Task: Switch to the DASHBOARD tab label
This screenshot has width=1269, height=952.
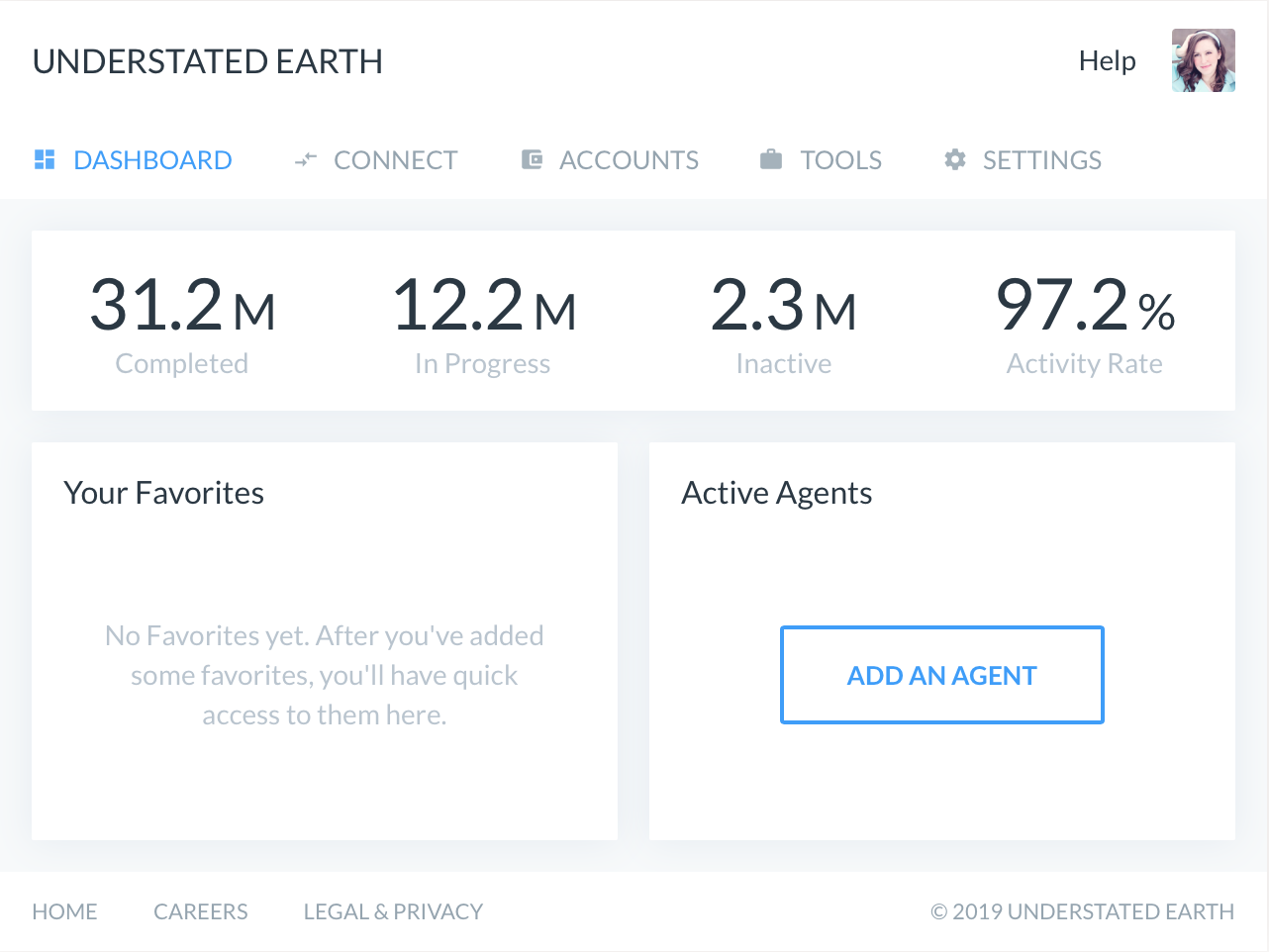Action: 152,160
